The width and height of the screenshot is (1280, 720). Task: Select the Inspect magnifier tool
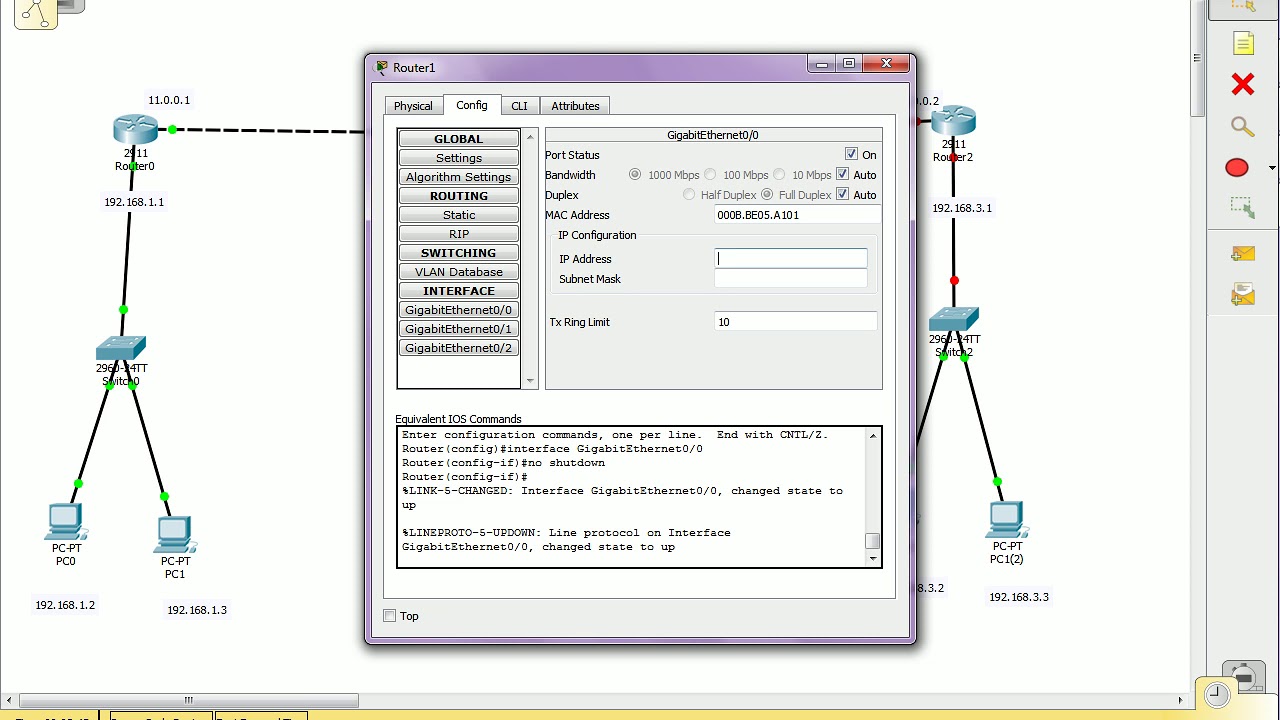tap(1243, 127)
